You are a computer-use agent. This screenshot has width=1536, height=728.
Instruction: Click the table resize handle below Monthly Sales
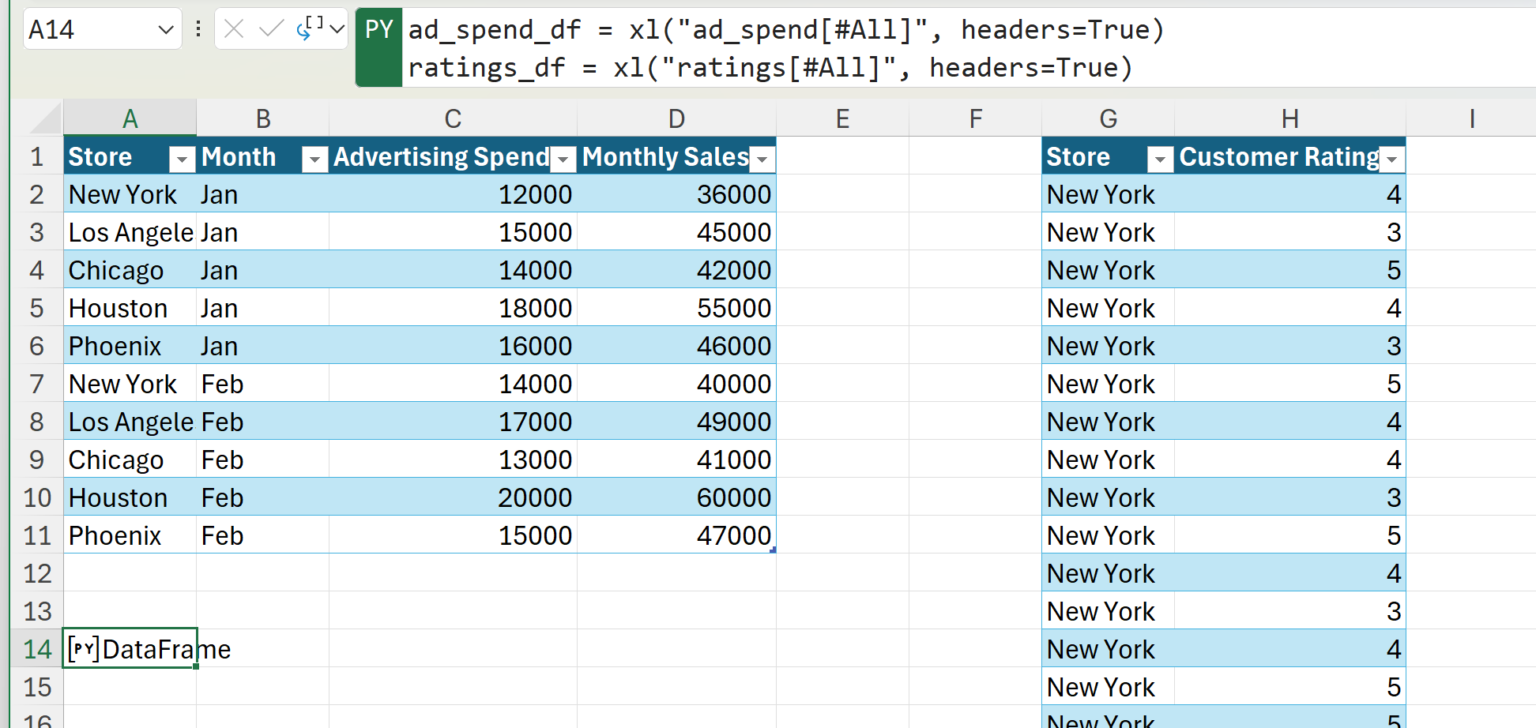click(x=773, y=550)
